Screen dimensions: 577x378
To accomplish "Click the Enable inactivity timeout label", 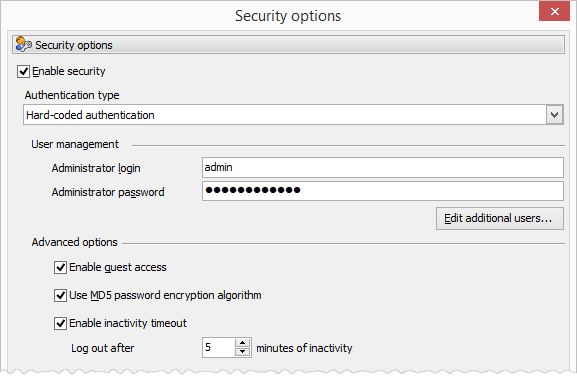I will coord(128,323).
